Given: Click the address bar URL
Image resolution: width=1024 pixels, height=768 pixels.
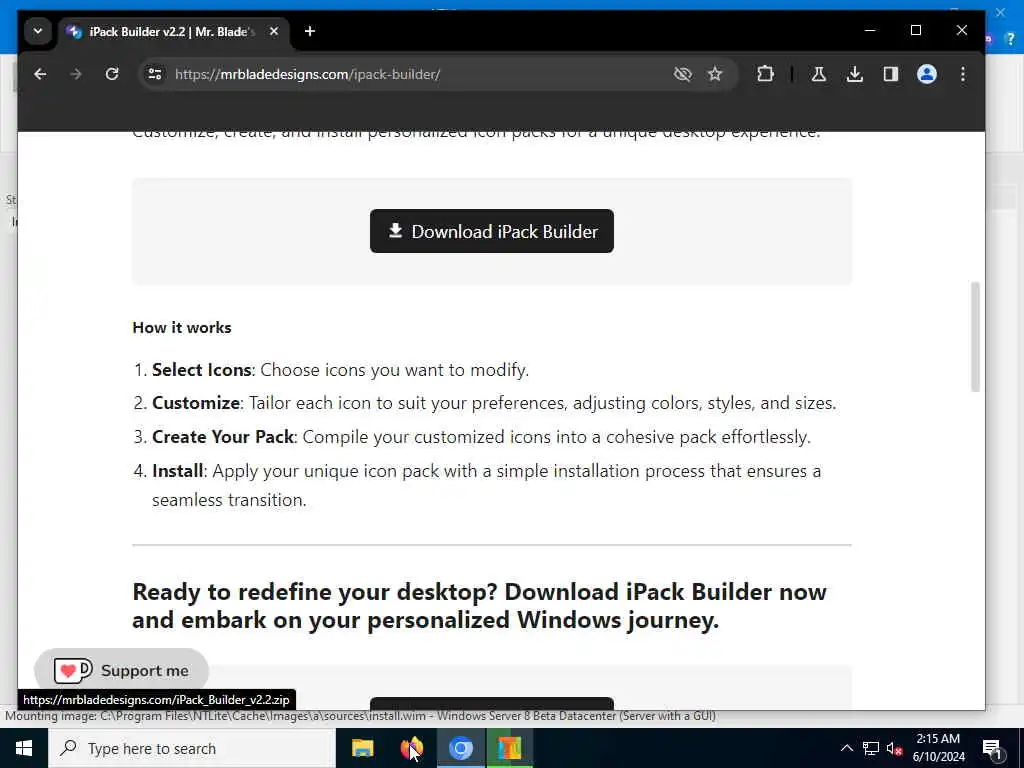Looking at the screenshot, I should tap(307, 74).
